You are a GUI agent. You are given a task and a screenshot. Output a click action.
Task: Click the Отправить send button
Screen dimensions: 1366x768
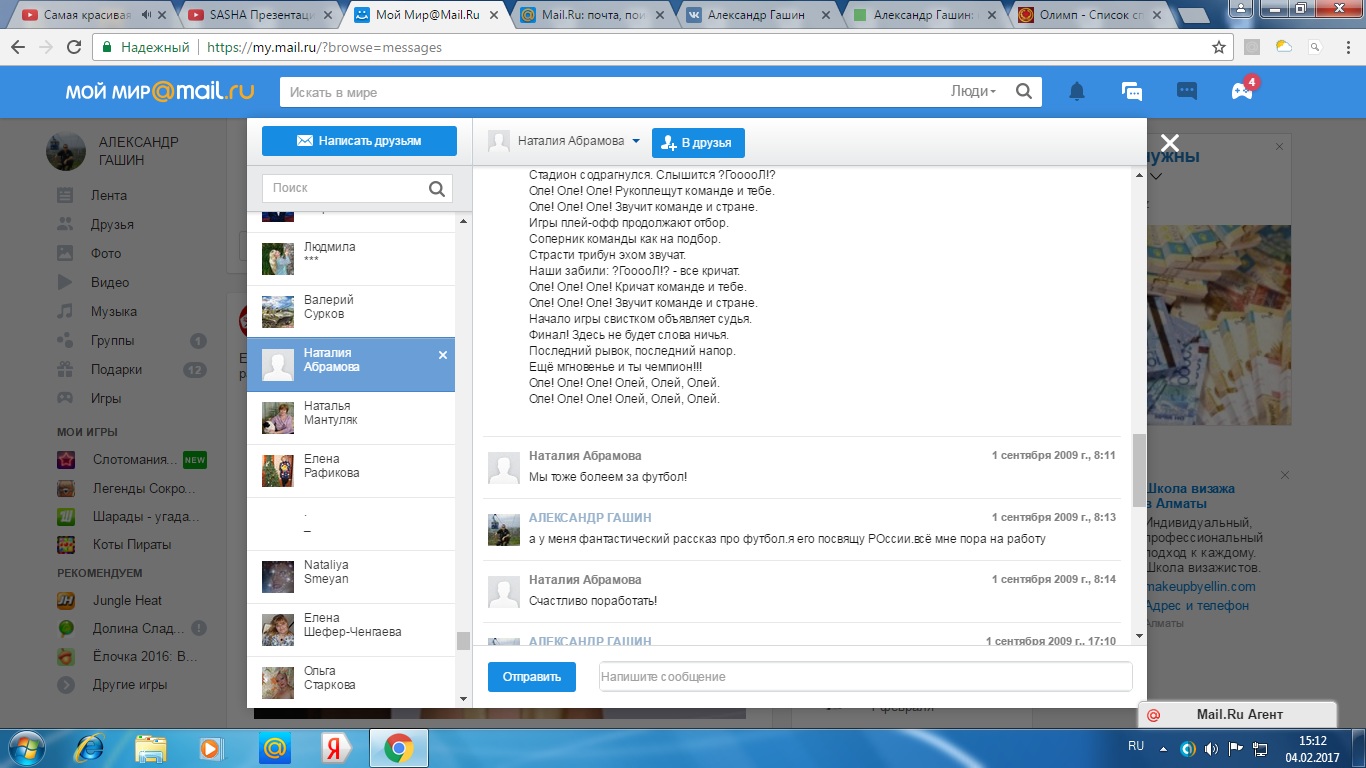pos(532,676)
